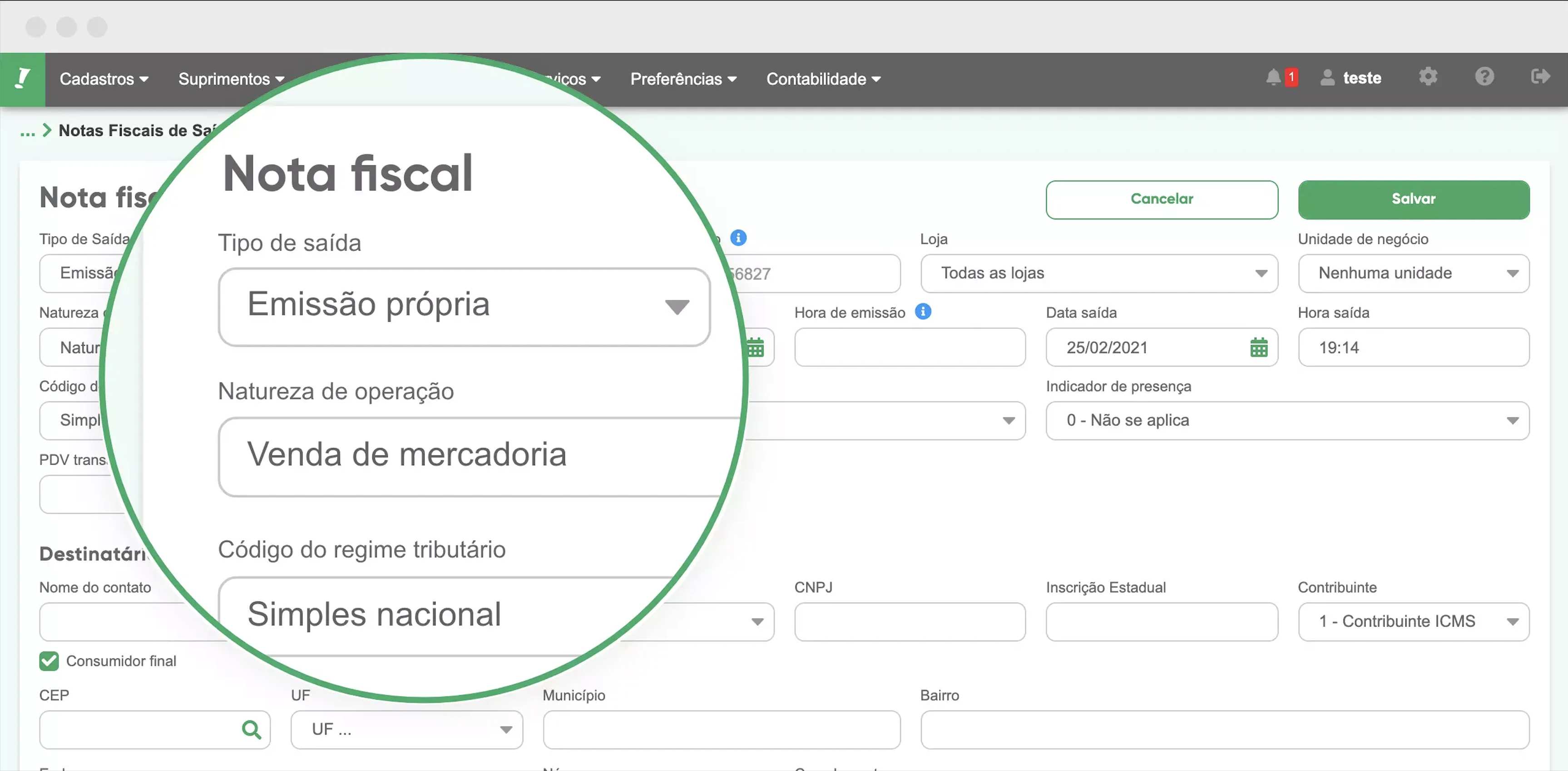Viewport: 1568px width, 771px height.
Task: Click the help question mark icon
Action: pyautogui.click(x=1484, y=77)
